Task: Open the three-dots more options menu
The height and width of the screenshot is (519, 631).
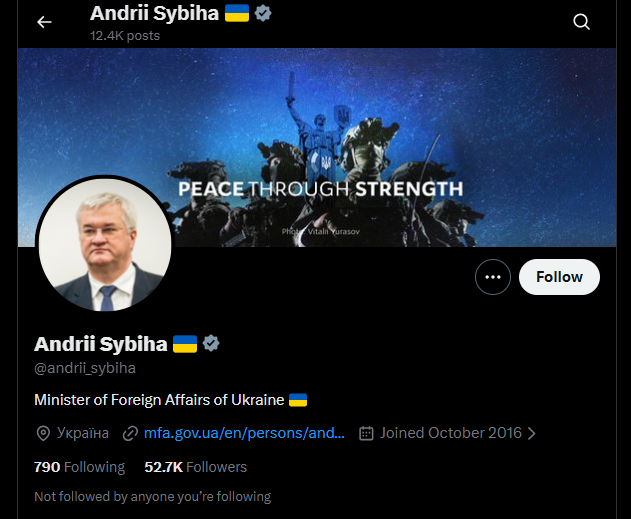Action: [x=493, y=277]
